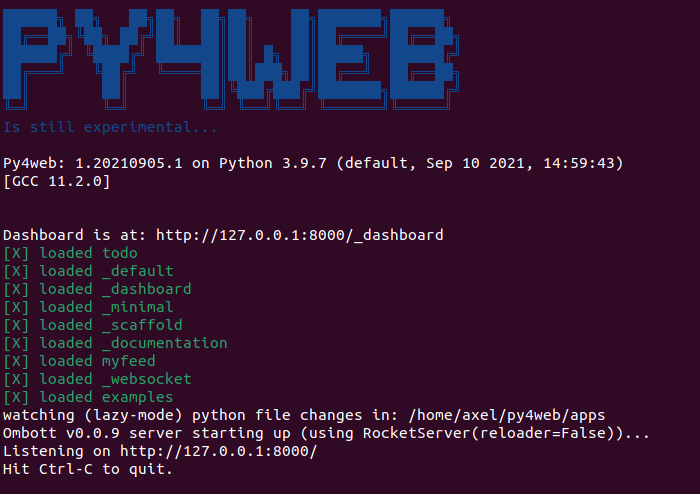The width and height of the screenshot is (700, 494).
Task: Select the _dashboard app name in loaded list
Action: point(147,289)
